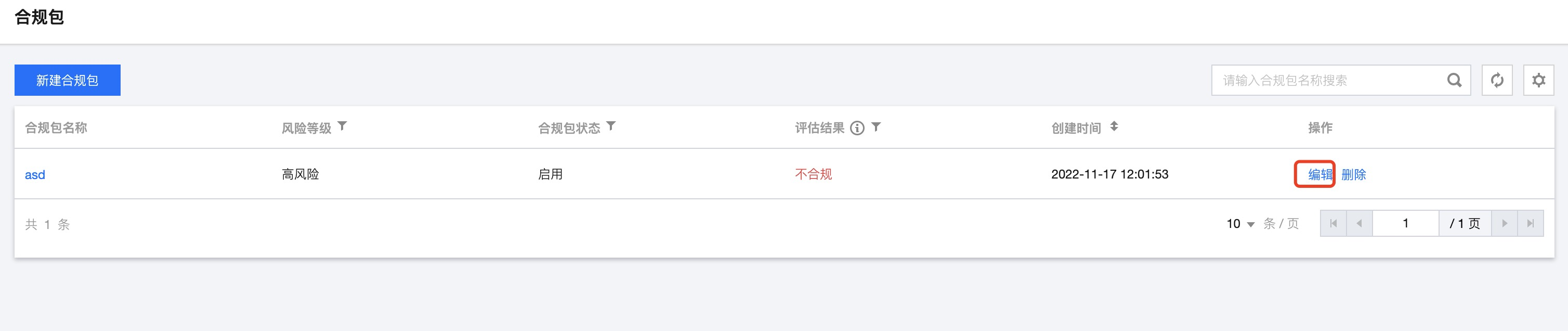Go to last page arrow

[x=1530, y=224]
